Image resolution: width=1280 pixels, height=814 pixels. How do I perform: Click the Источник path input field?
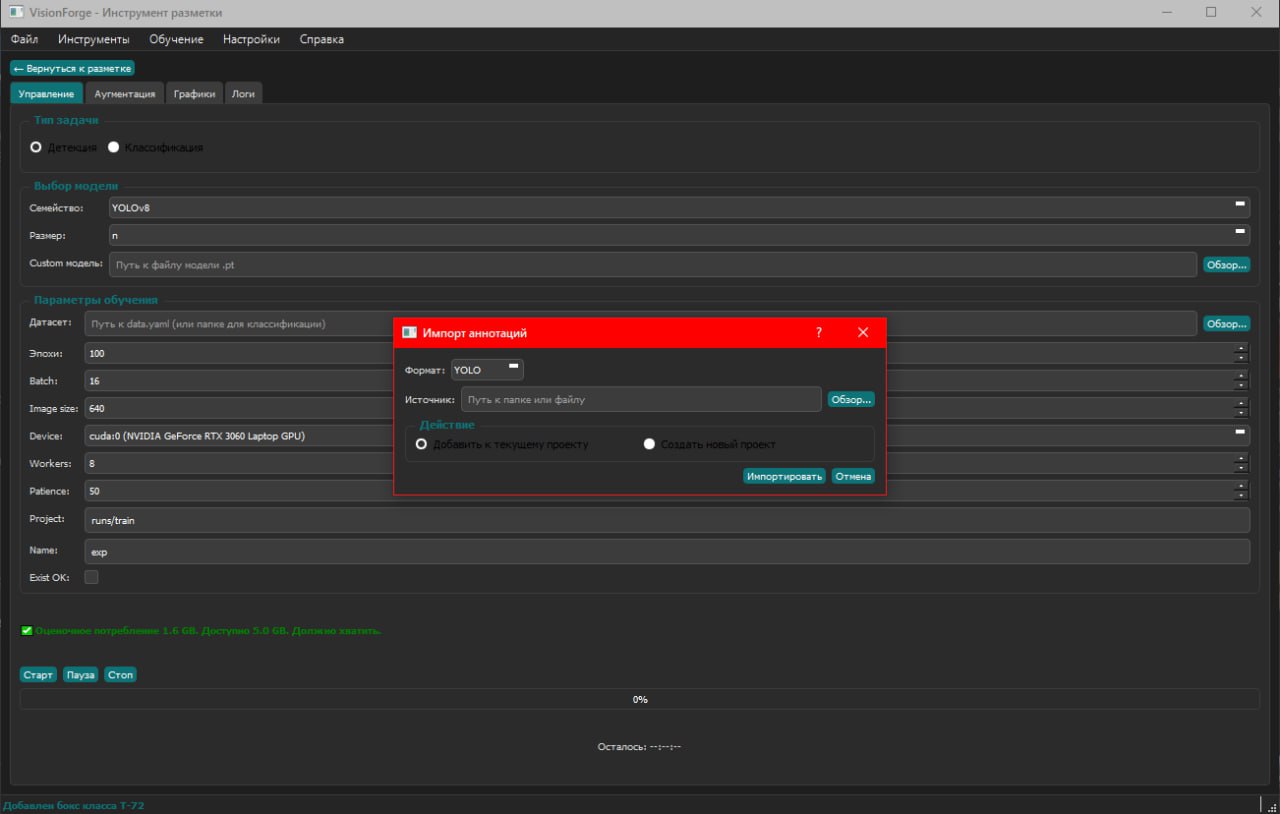[x=641, y=399]
